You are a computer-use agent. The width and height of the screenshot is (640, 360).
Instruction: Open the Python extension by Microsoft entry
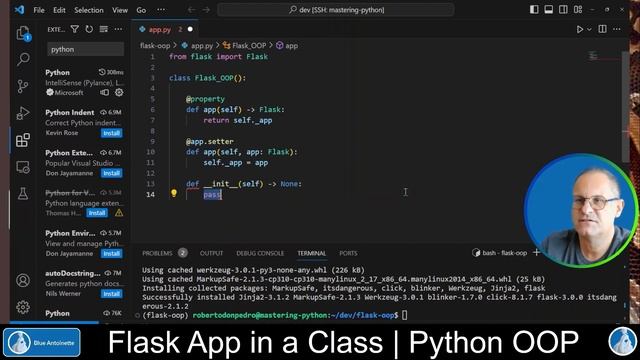[x=84, y=82]
